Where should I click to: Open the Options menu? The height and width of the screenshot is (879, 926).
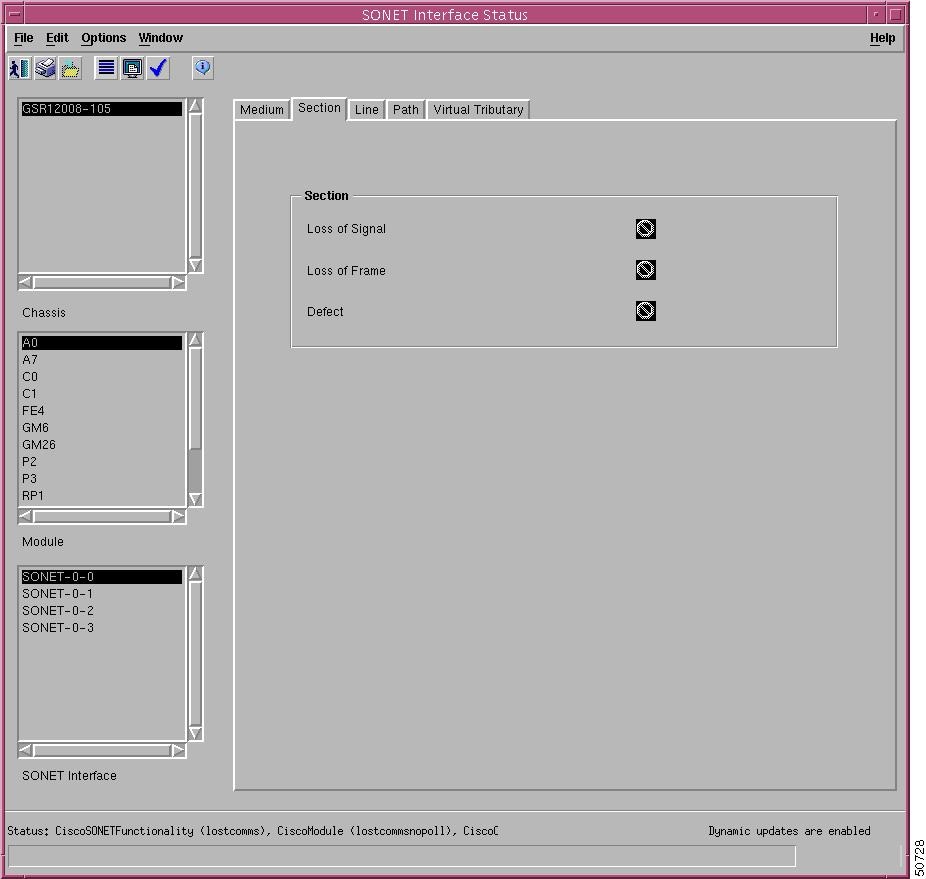tap(103, 38)
